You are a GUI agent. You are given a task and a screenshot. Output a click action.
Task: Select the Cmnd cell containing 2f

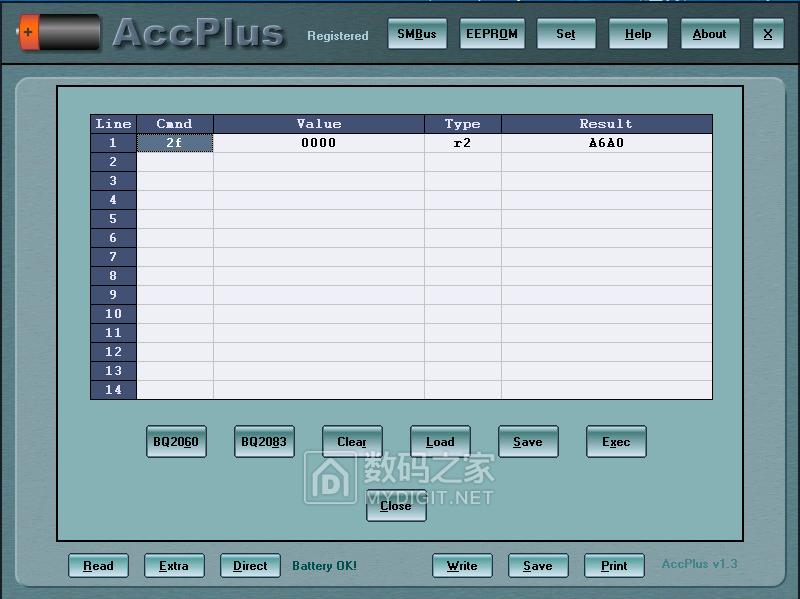coord(174,143)
